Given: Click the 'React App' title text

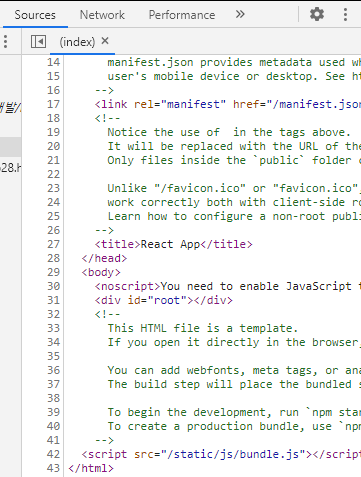Looking at the screenshot, I should (170, 244).
